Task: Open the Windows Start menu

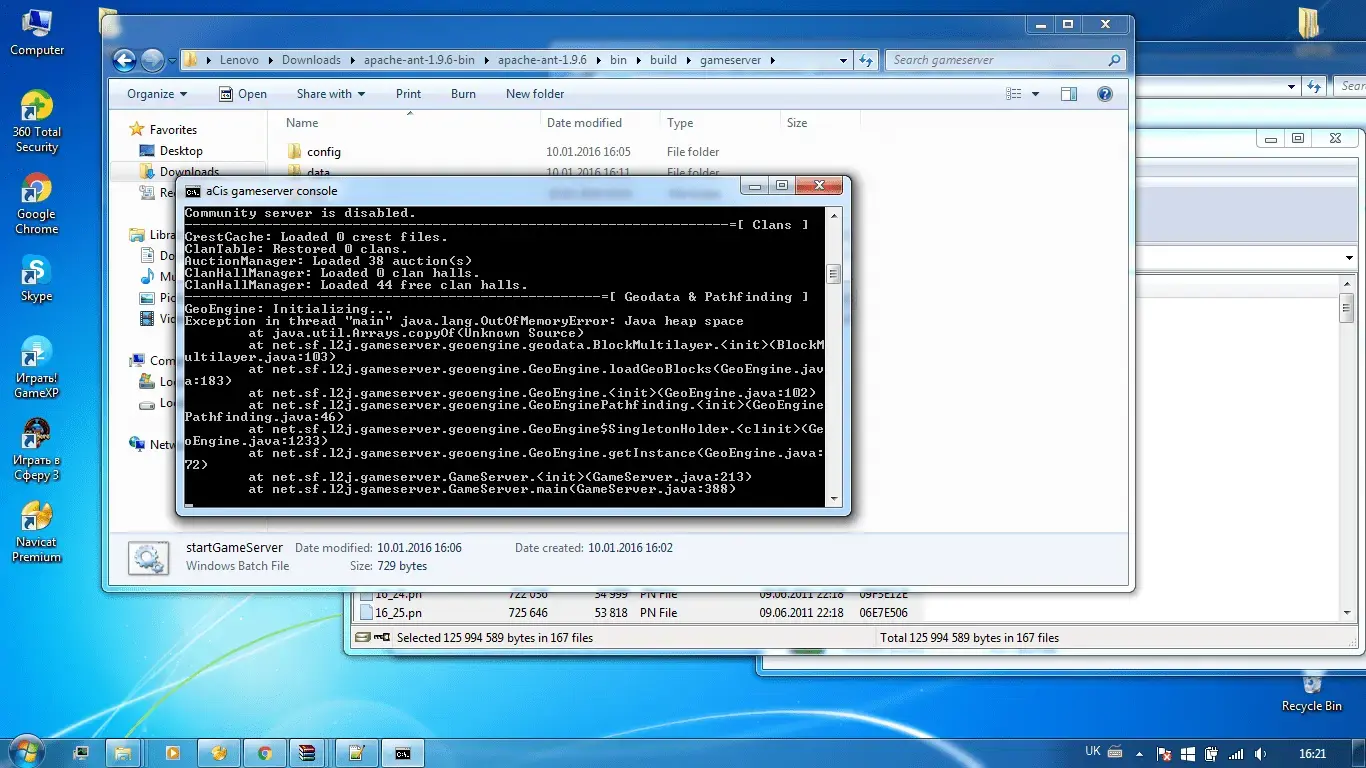Action: click(25, 752)
